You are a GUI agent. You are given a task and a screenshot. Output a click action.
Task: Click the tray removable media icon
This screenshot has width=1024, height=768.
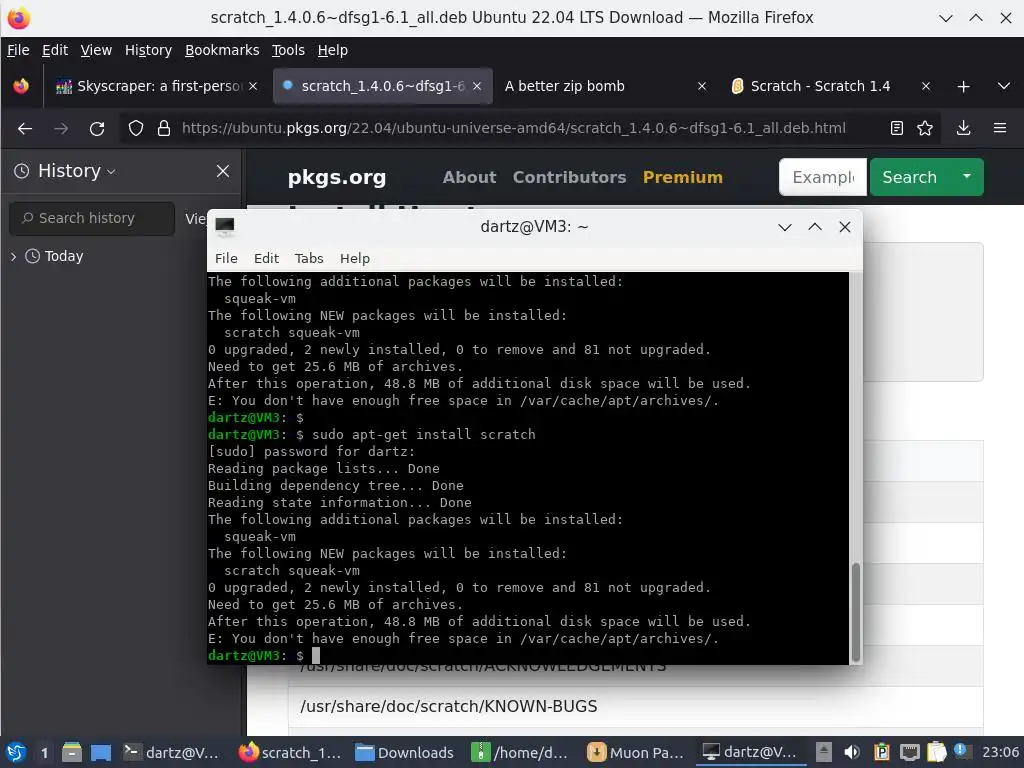click(x=824, y=752)
